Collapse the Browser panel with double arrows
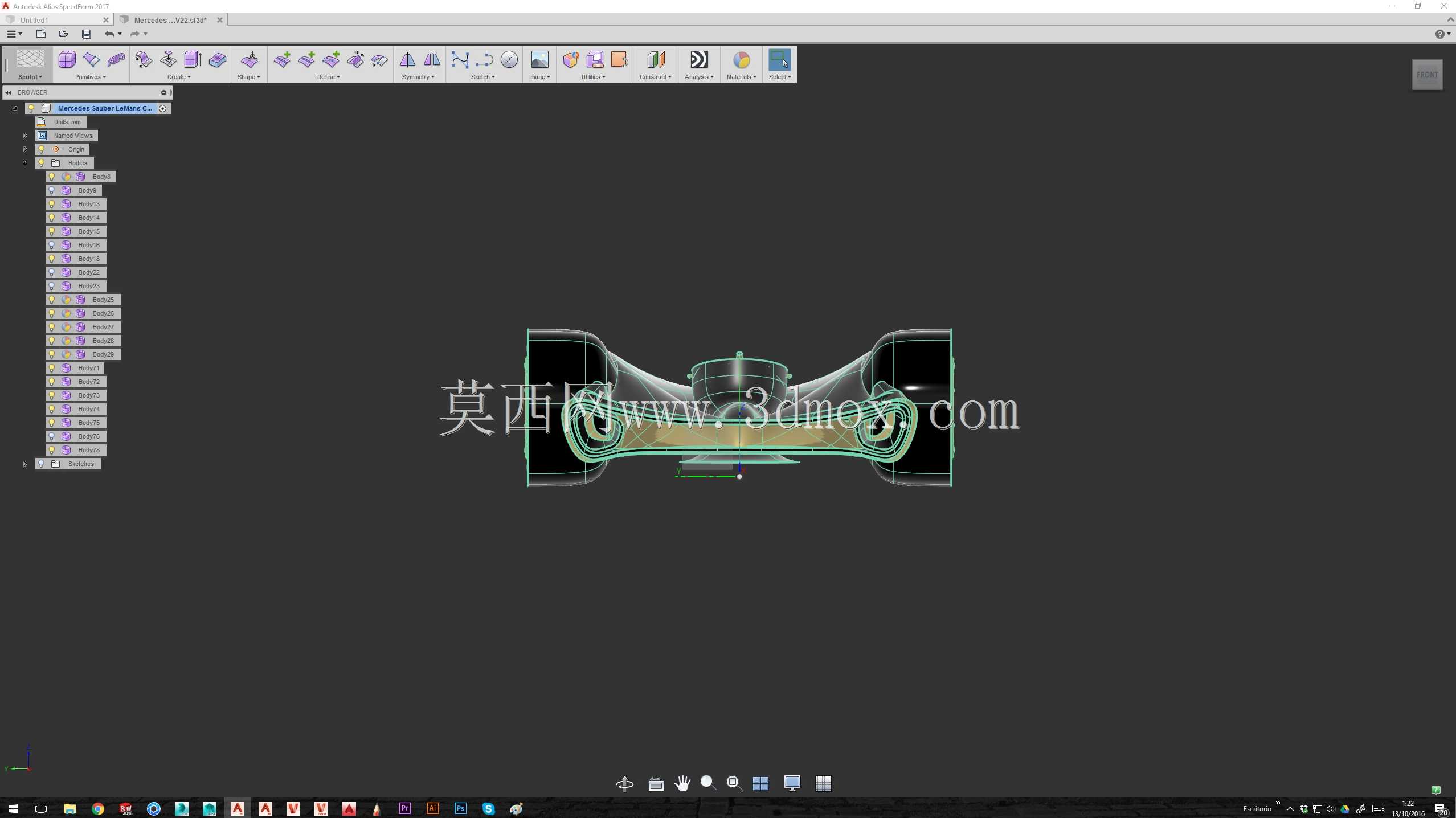 tap(8, 92)
